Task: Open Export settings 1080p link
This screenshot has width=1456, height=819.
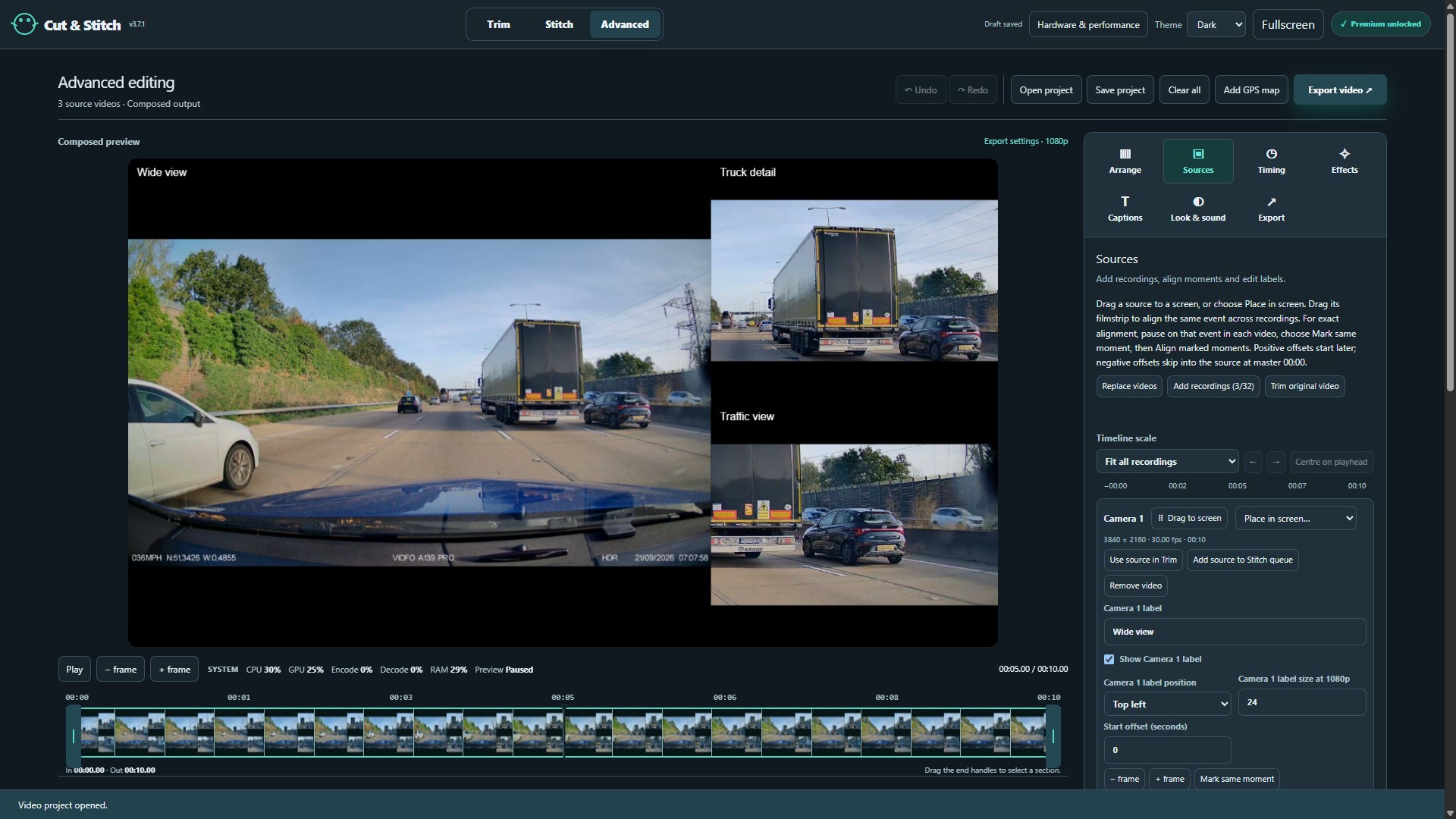Action: point(1025,141)
